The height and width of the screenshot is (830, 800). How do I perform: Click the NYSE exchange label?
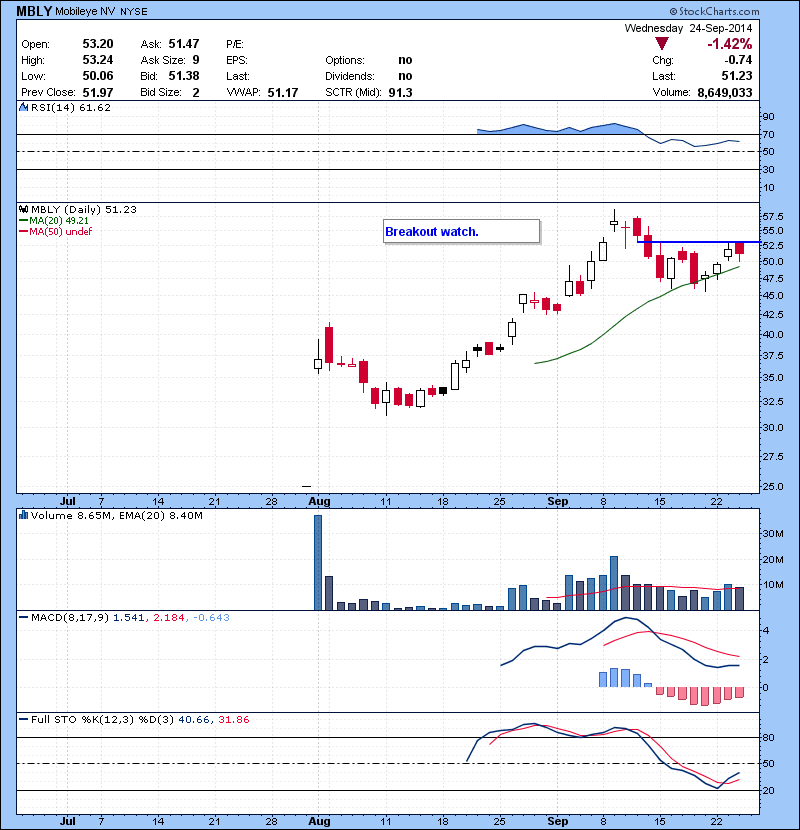[x=134, y=12]
